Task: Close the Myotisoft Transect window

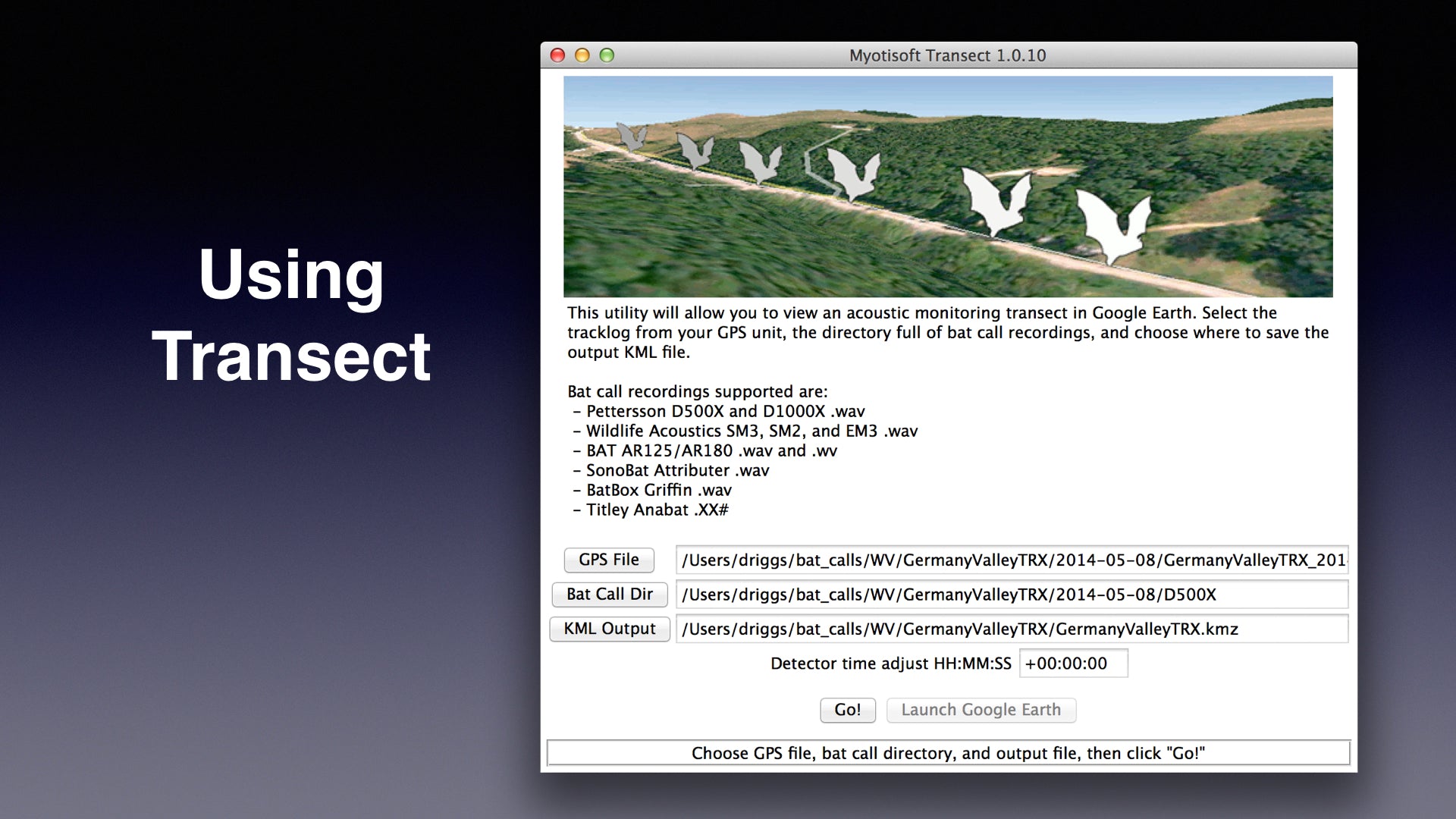Action: point(558,55)
